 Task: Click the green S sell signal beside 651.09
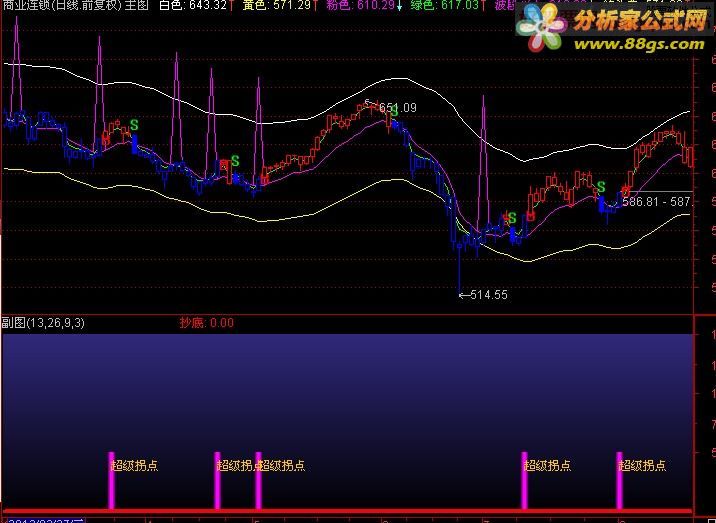pos(395,111)
